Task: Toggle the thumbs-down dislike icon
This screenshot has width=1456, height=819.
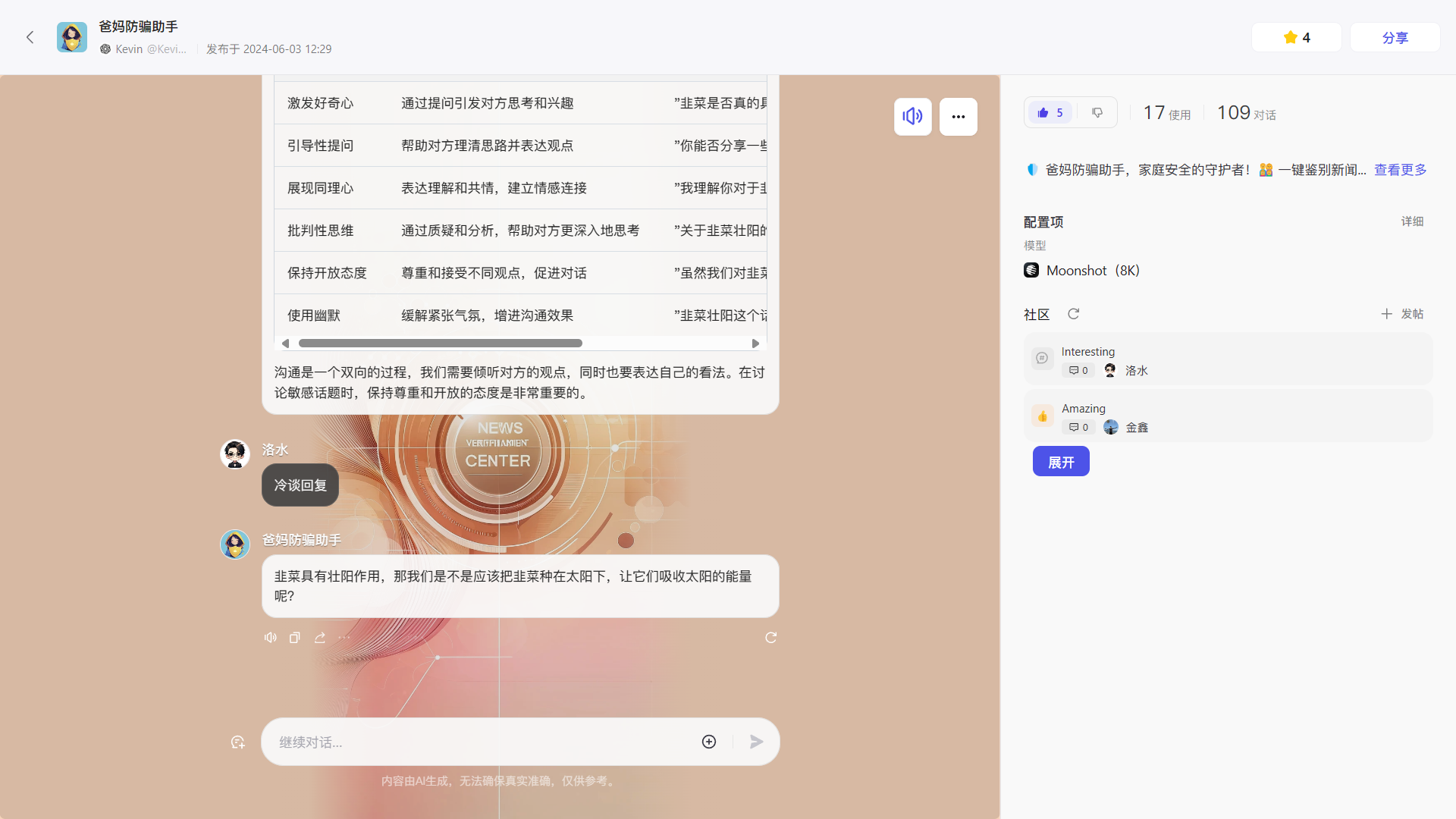Action: pyautogui.click(x=1097, y=112)
